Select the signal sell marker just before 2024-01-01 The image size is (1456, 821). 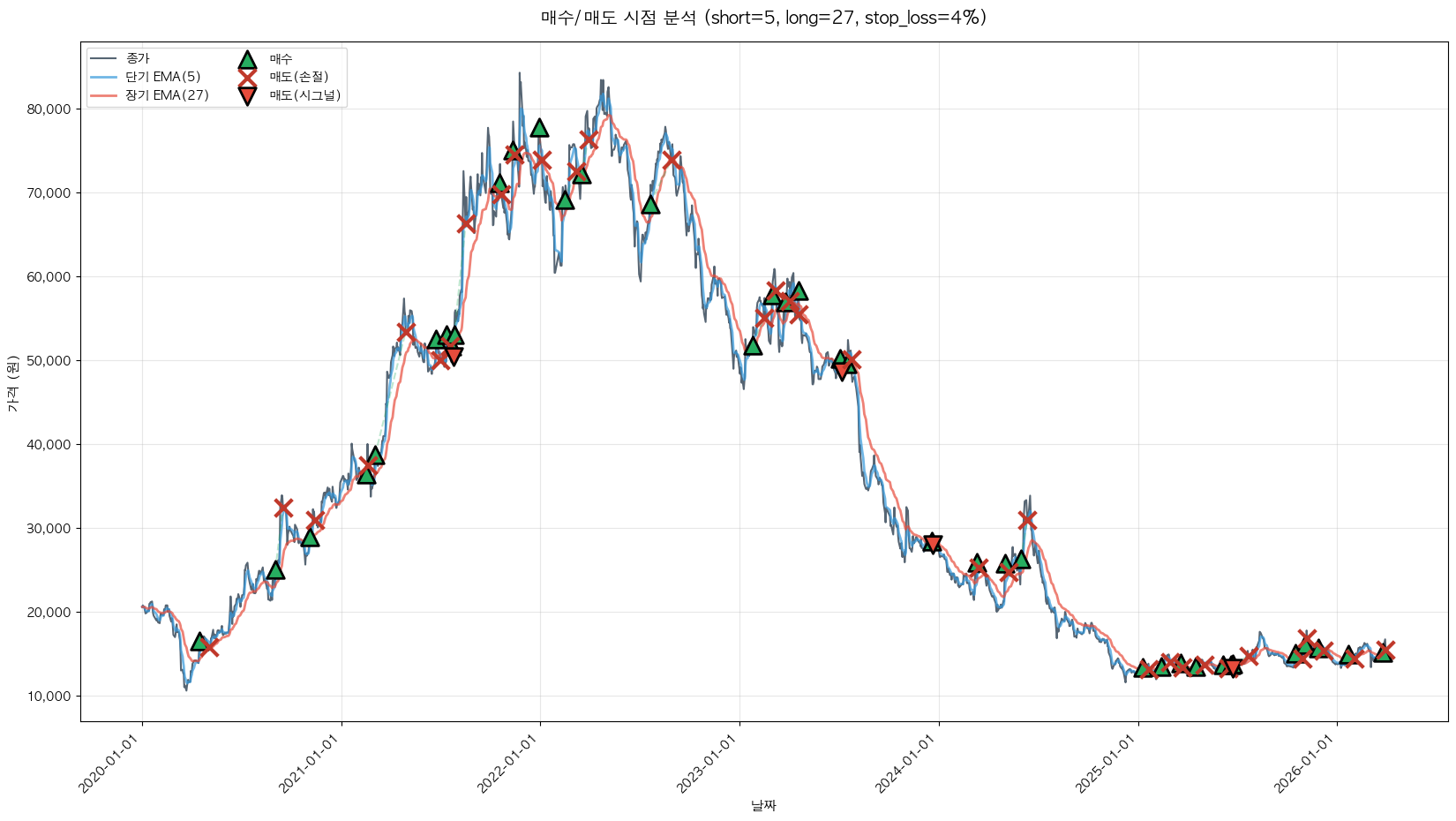tap(933, 543)
